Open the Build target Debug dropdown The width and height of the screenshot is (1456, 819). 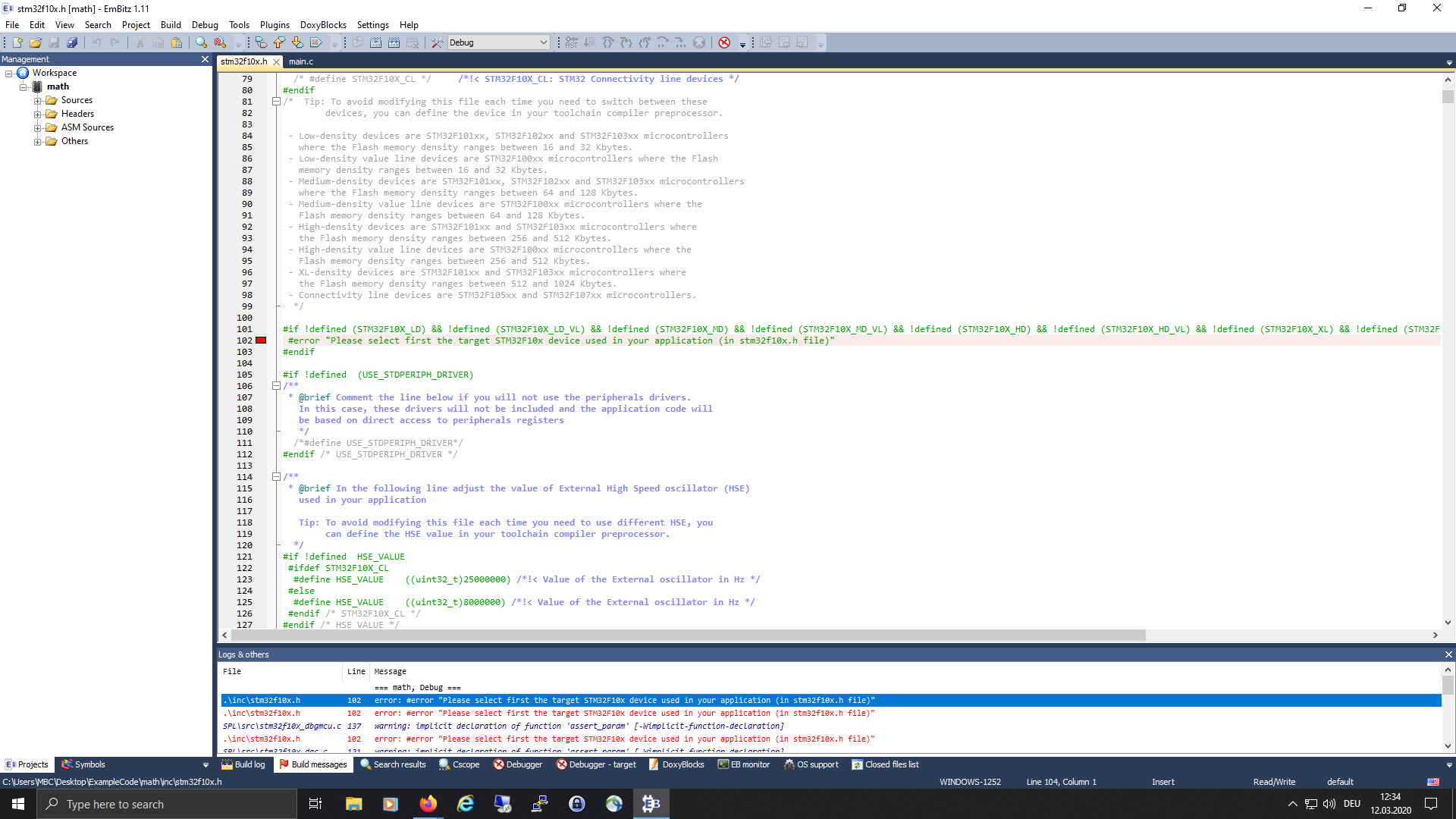[498, 42]
